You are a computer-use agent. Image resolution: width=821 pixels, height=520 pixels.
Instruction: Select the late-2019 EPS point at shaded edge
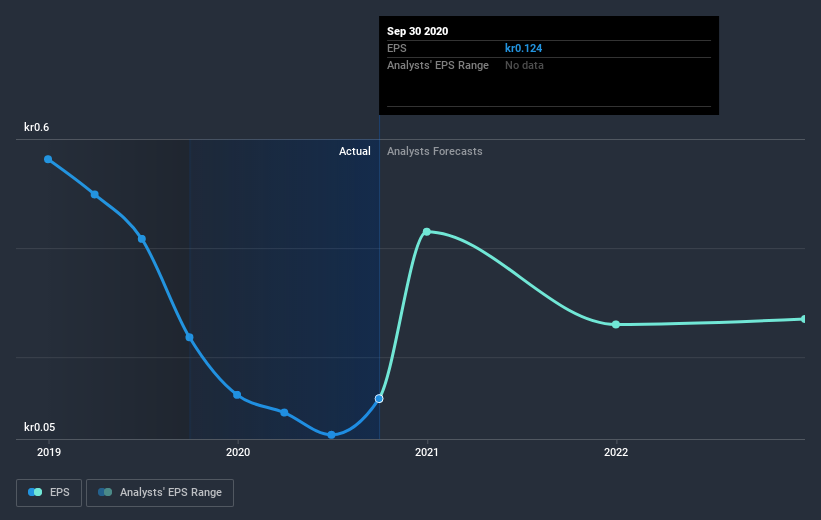click(190, 337)
